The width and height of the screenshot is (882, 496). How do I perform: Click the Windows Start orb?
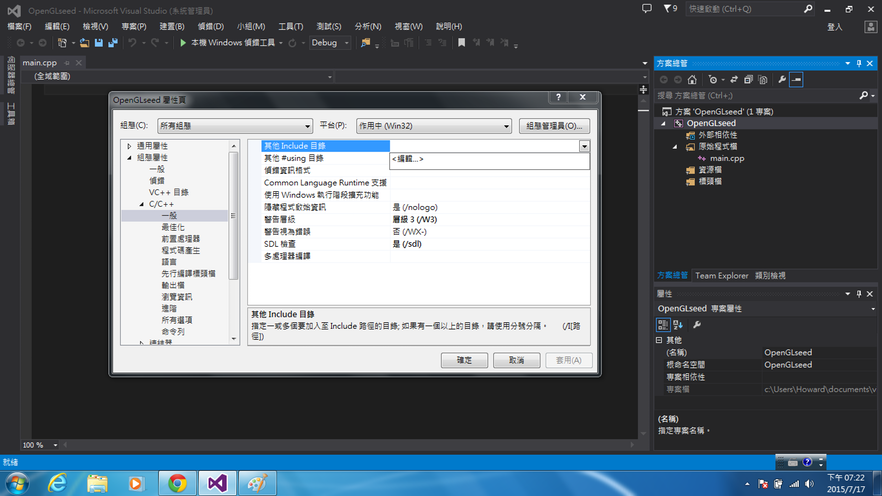(x=17, y=483)
